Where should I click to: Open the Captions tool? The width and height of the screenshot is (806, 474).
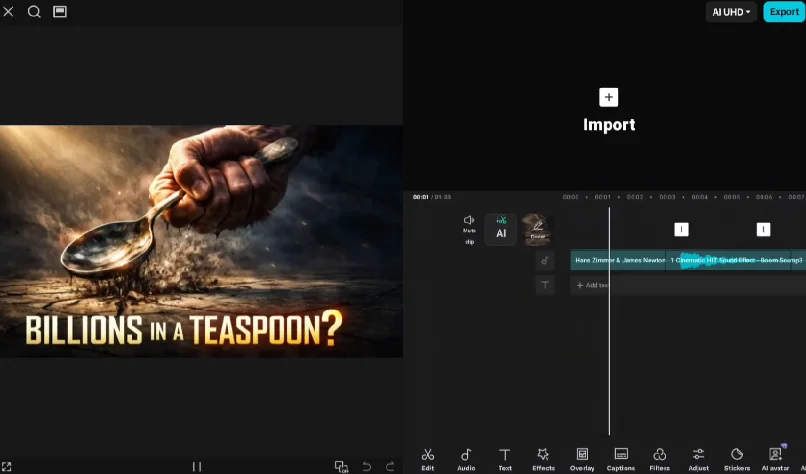[x=621, y=458]
